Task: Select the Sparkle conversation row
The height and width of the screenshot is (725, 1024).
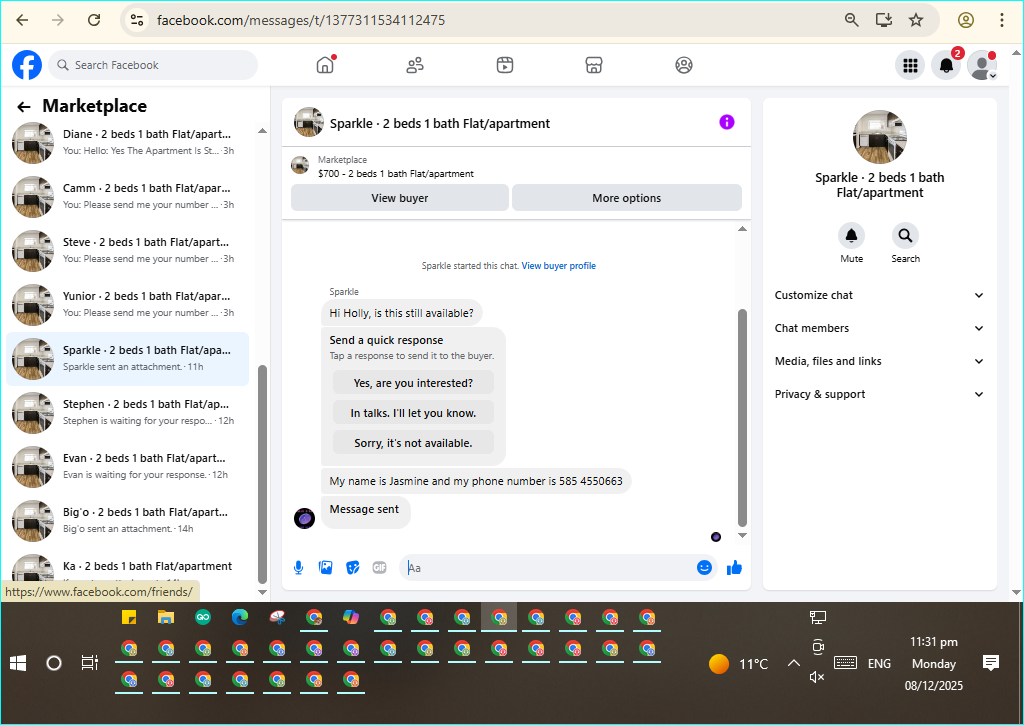Action: point(127,359)
